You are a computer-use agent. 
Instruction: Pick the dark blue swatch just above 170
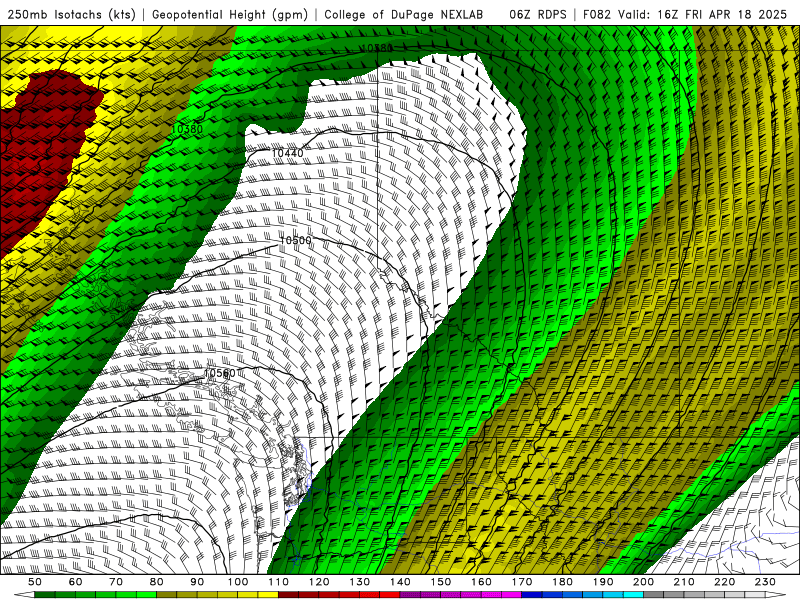[532, 595]
